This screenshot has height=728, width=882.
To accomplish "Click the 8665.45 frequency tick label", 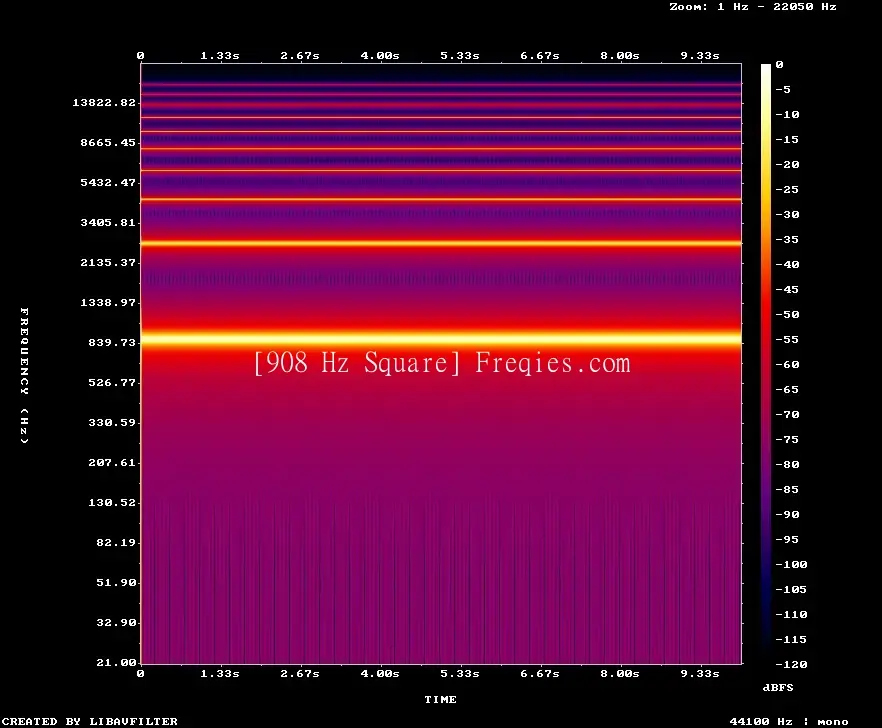I will 108,142.
